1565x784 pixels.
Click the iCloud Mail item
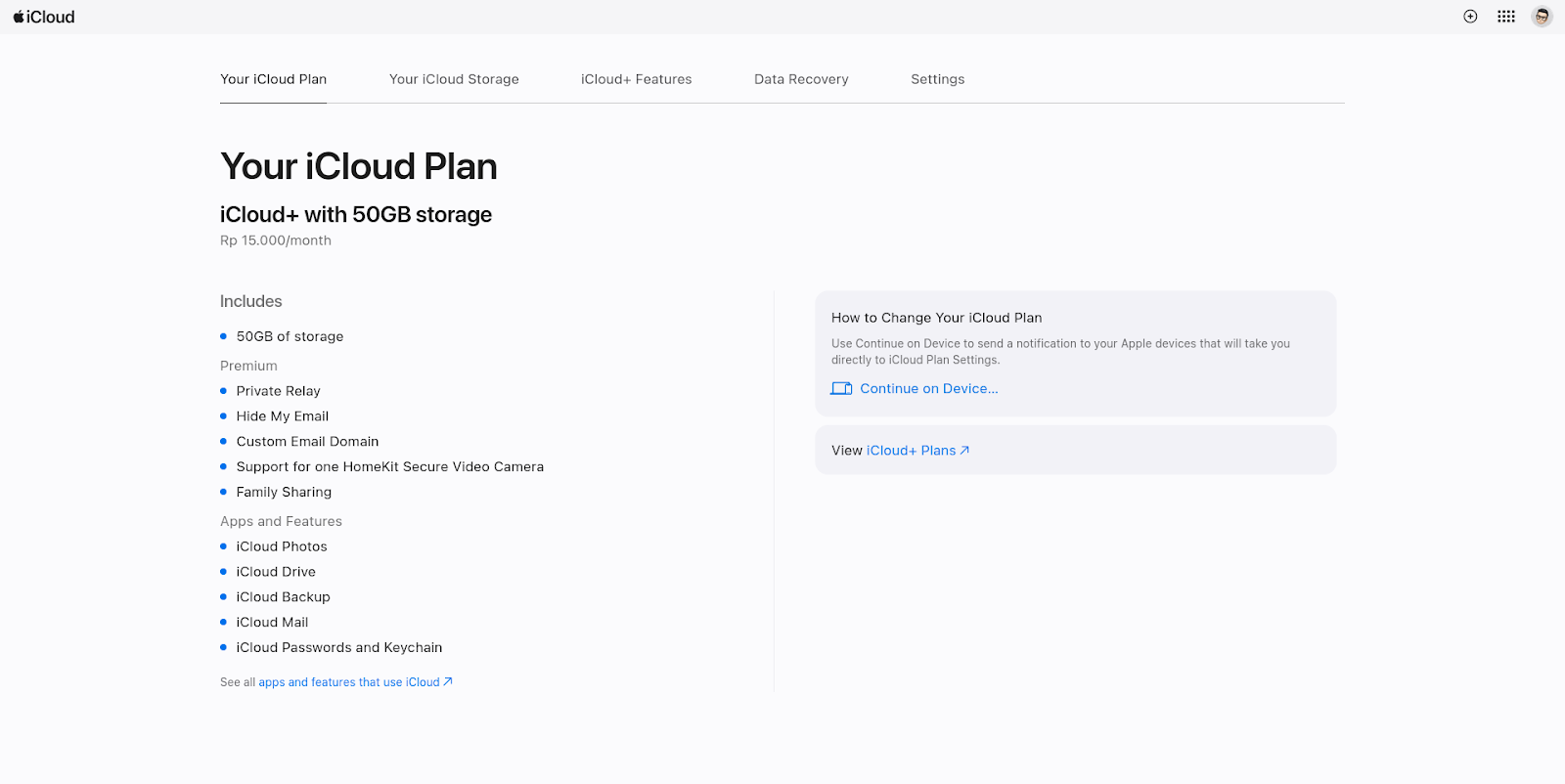(x=272, y=623)
